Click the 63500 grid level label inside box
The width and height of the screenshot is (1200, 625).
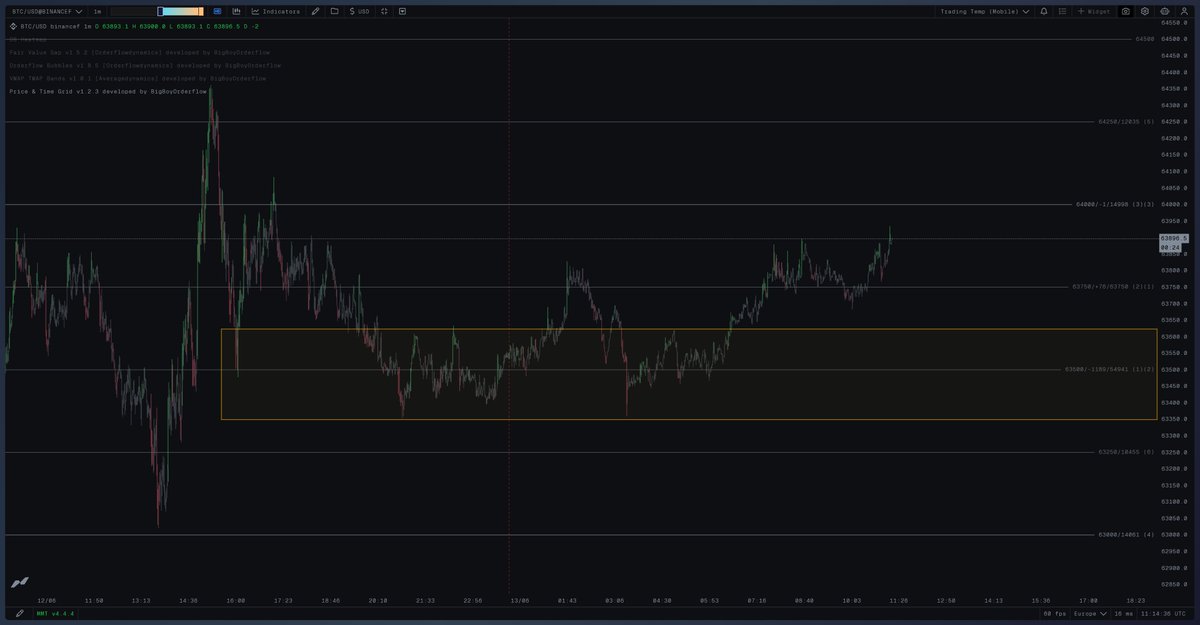[1109, 370]
